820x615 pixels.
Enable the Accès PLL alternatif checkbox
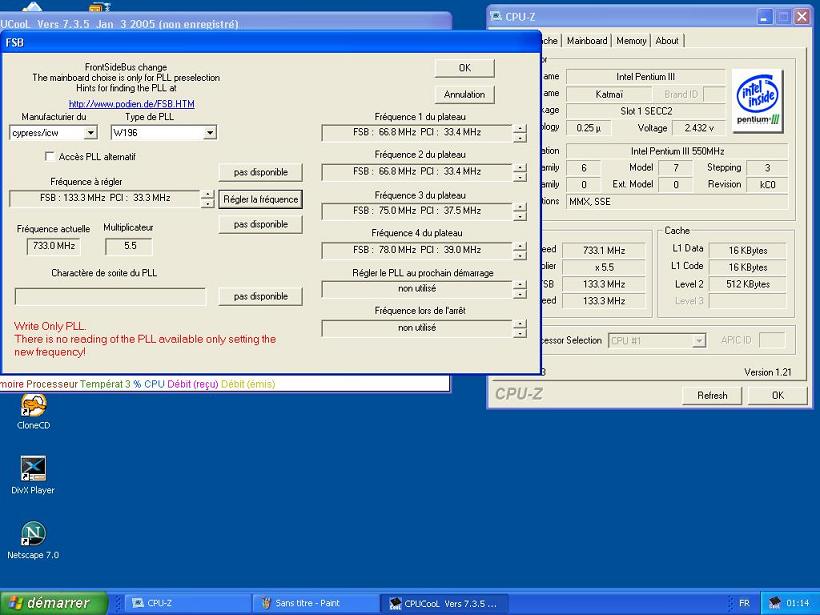point(50,156)
